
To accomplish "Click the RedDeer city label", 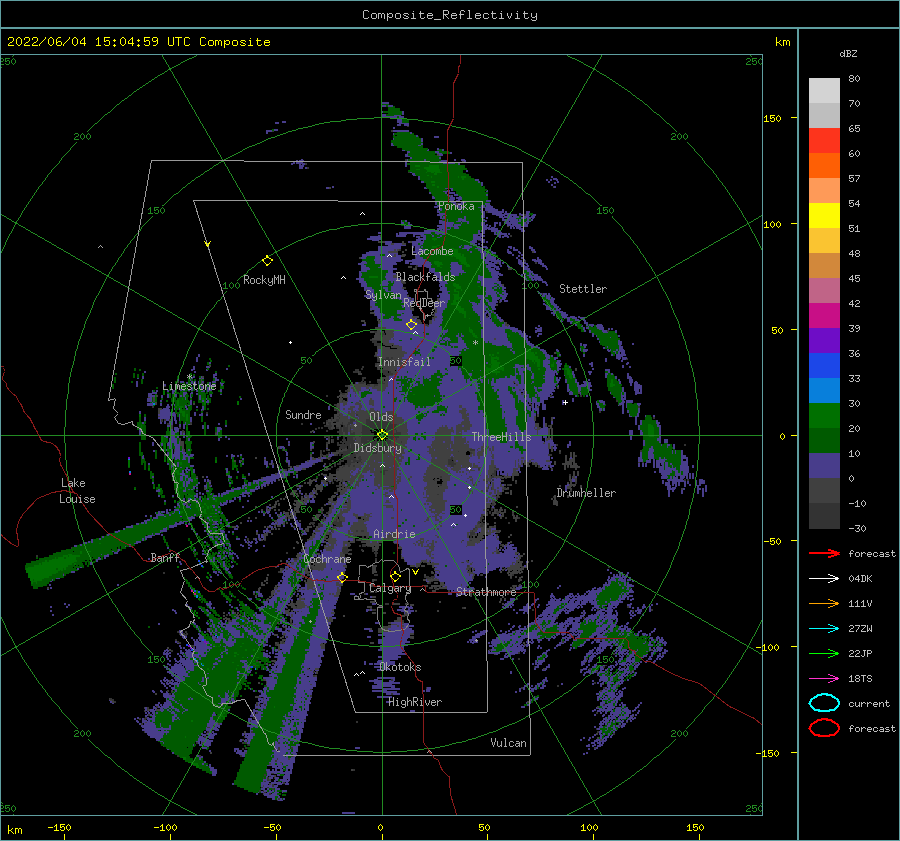I will [424, 303].
